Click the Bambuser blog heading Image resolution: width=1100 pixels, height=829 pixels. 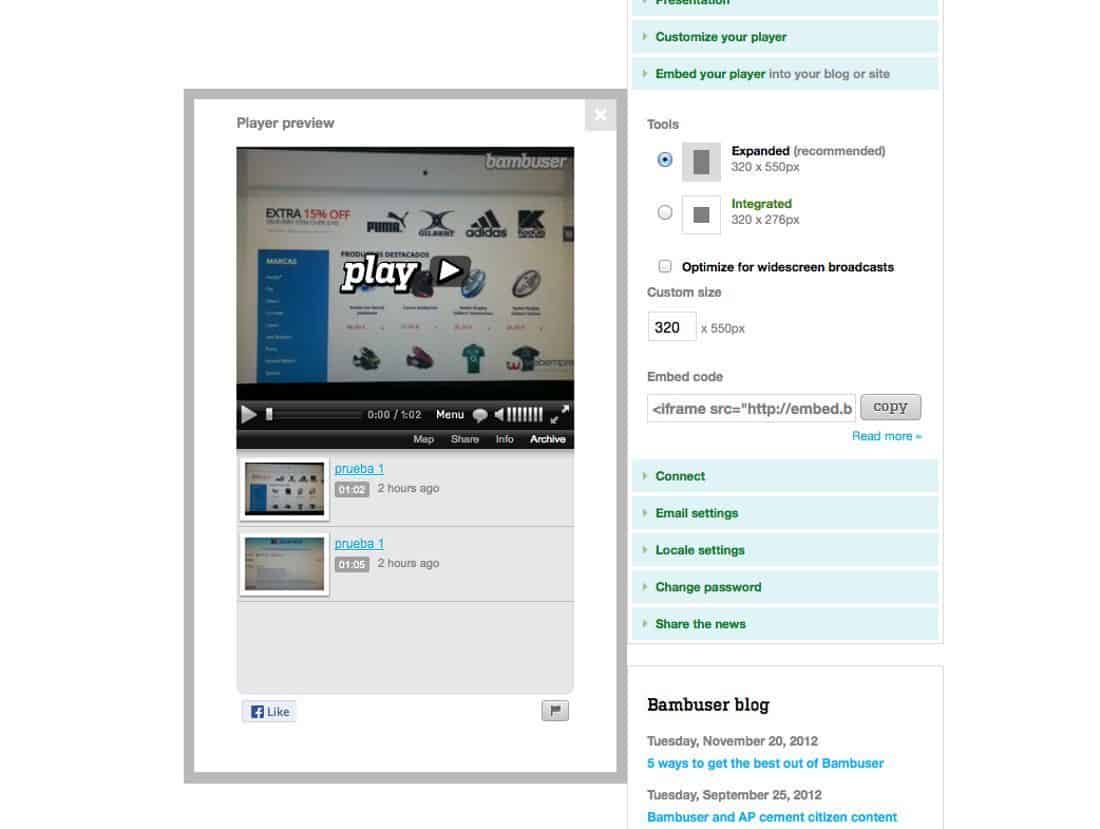click(x=708, y=705)
